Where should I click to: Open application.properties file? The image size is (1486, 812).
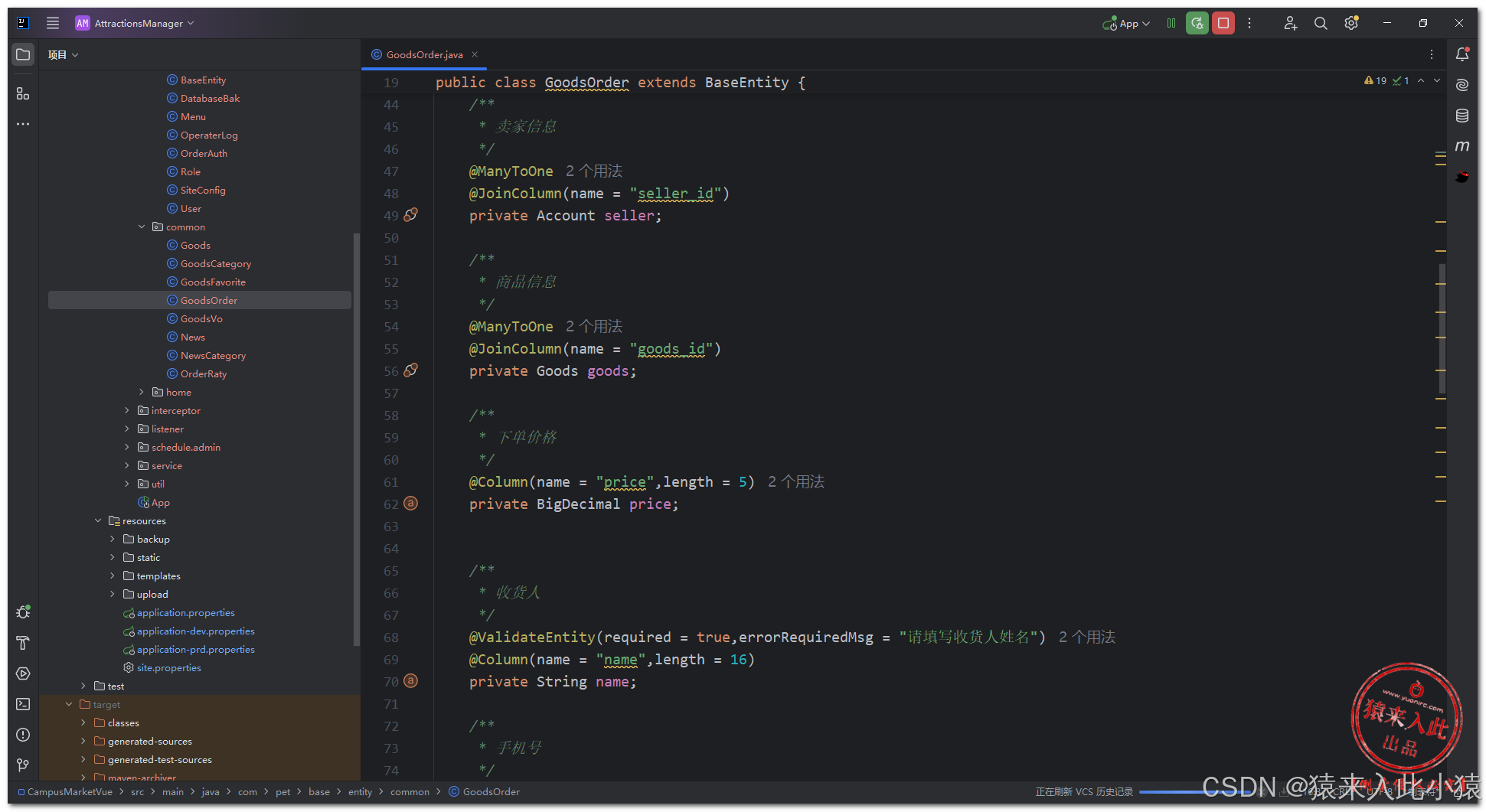pyautogui.click(x=185, y=612)
